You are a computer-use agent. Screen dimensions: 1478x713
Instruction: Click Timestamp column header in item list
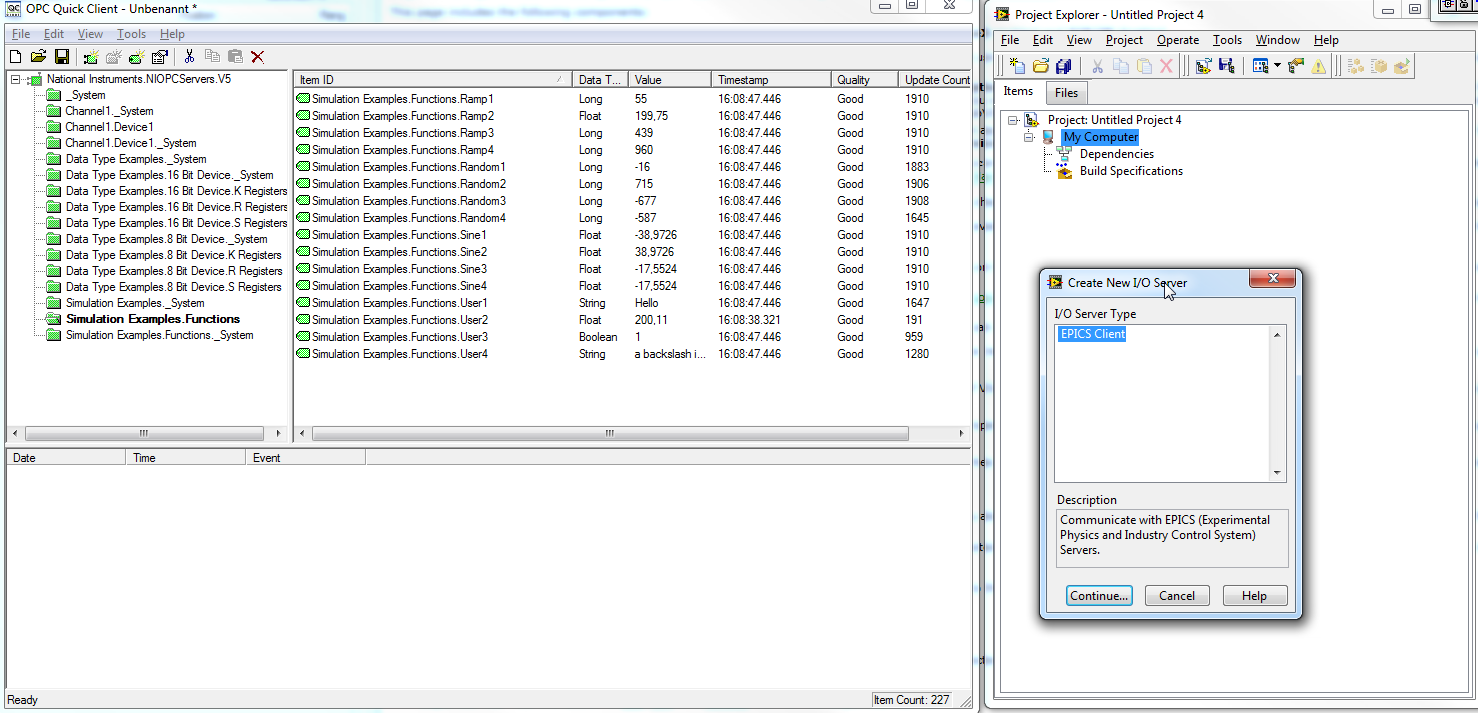tap(771, 80)
